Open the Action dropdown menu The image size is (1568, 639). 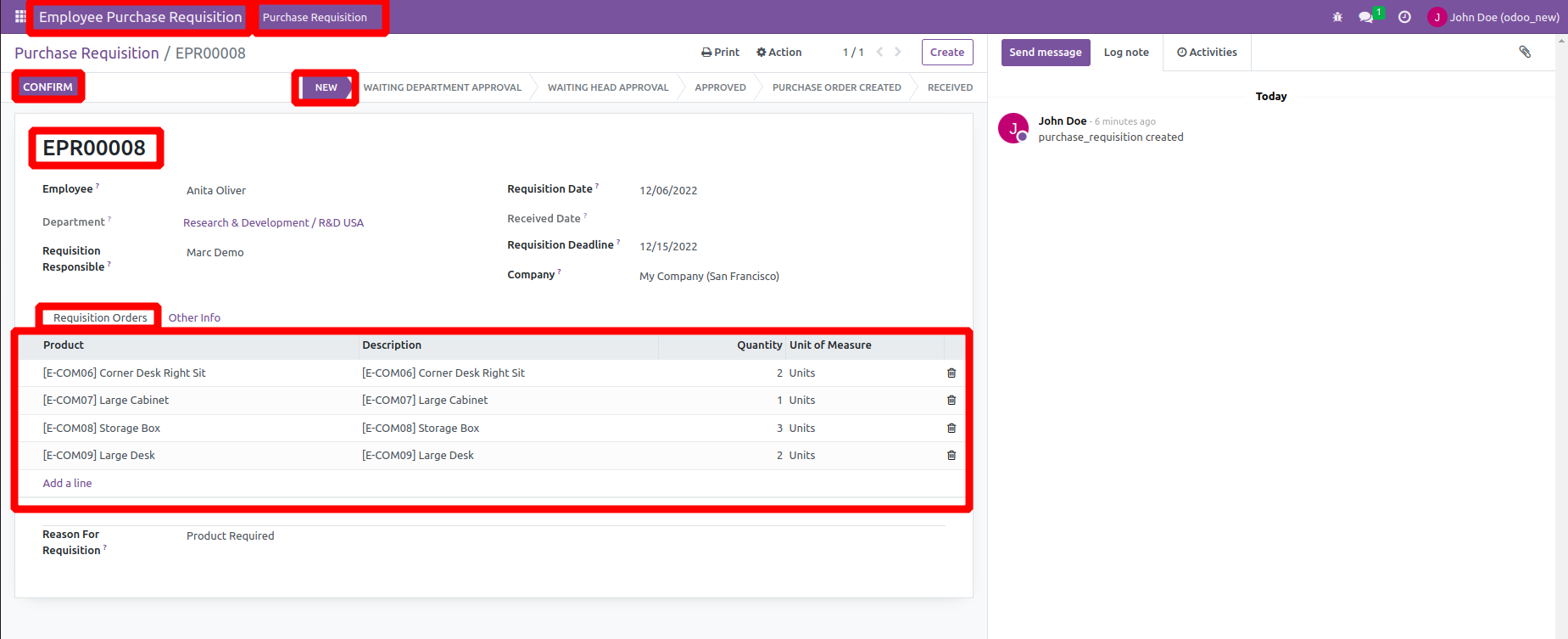tap(778, 52)
